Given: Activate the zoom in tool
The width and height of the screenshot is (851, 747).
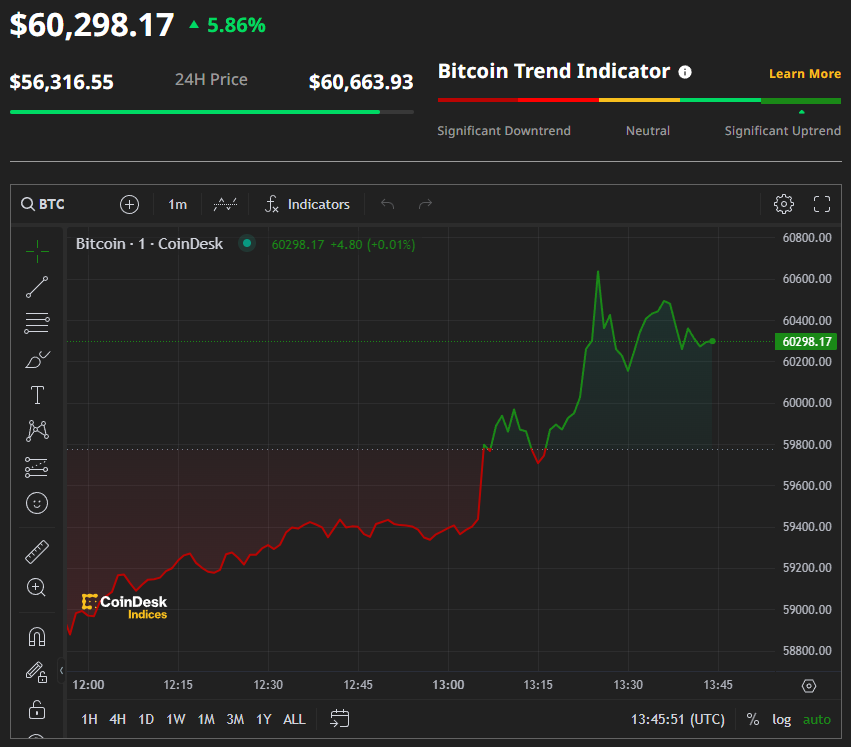Looking at the screenshot, I should 36,587.
